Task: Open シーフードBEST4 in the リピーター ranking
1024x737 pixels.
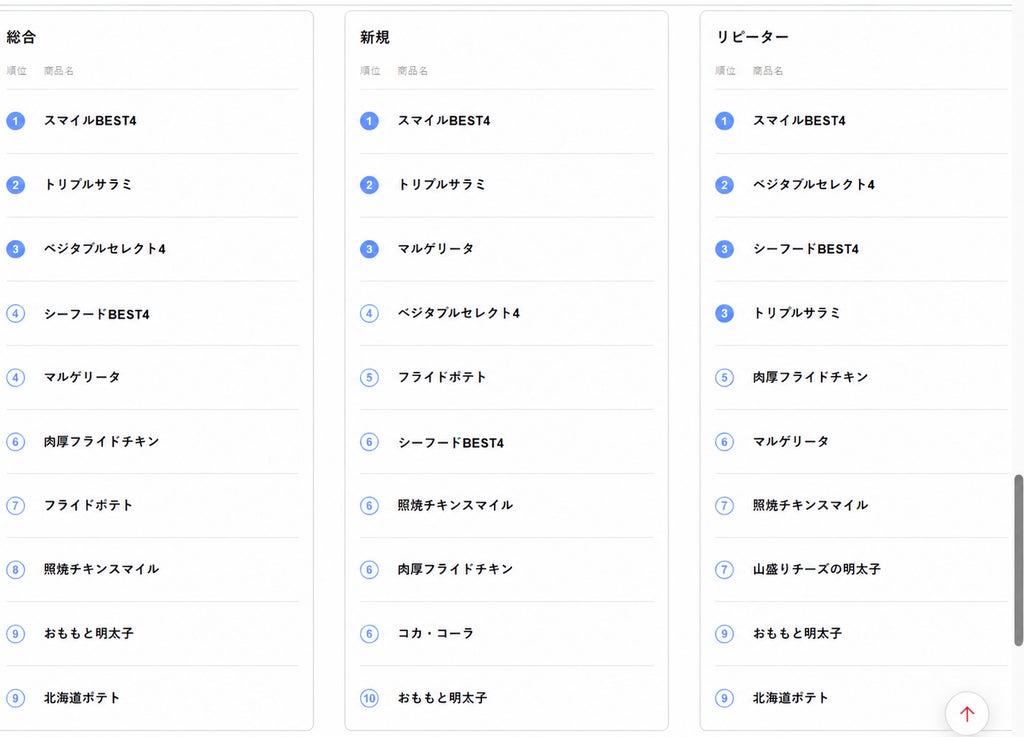Action: [x=805, y=249]
